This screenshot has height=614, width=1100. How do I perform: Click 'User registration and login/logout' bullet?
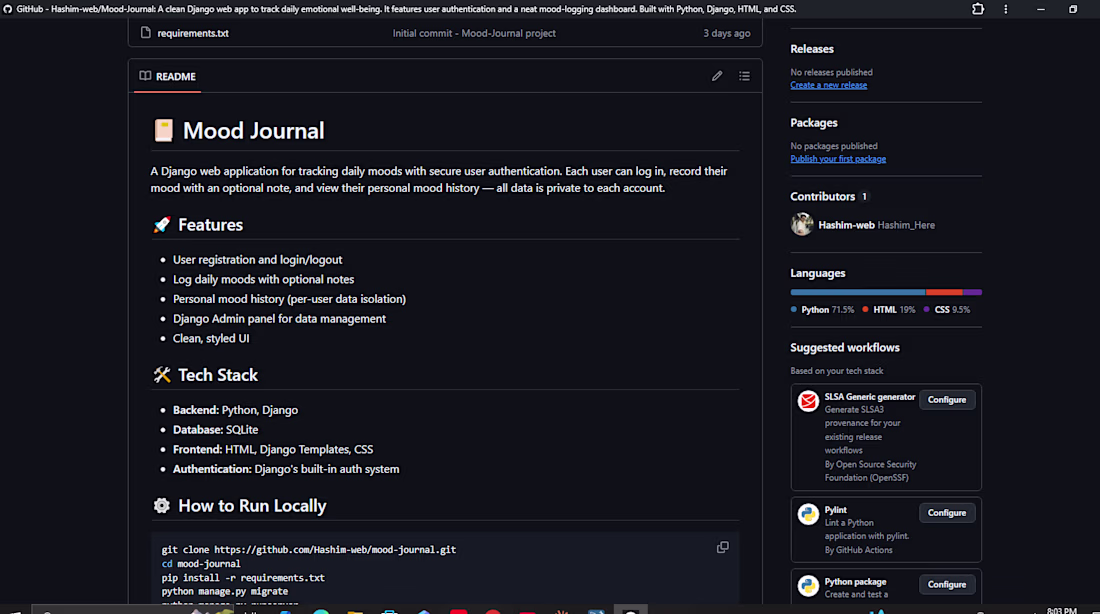tap(257, 260)
